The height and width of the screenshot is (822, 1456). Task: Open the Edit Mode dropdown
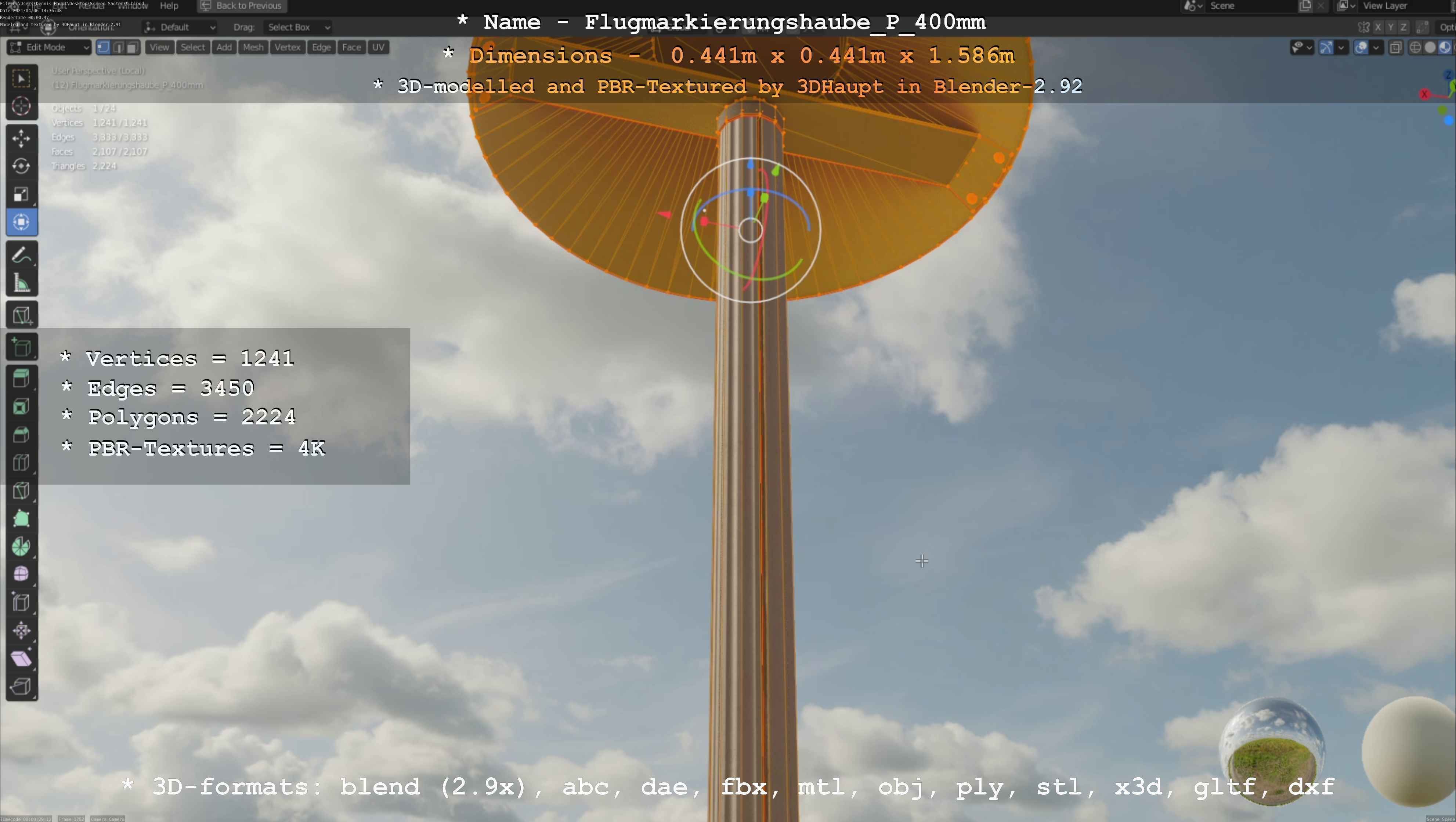(x=49, y=47)
